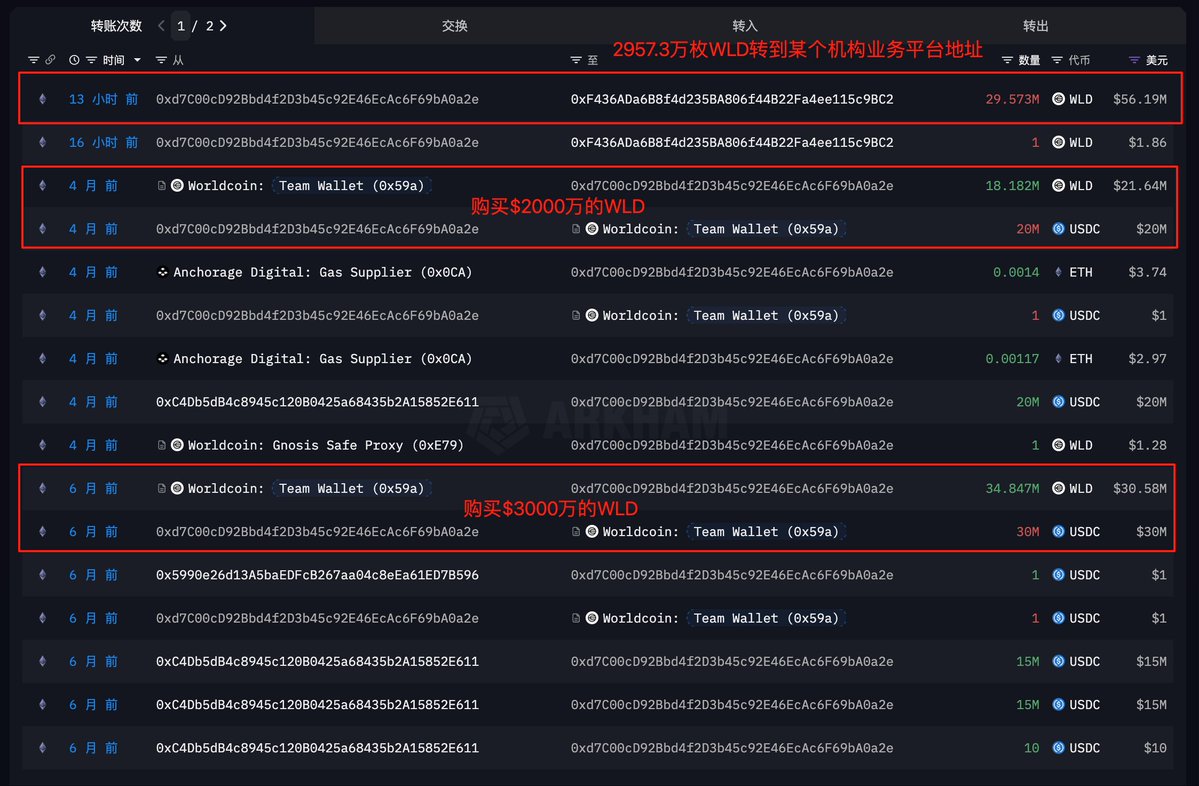Image resolution: width=1199 pixels, height=786 pixels.
Task: Click the $1.86 USD value
Action: 1148,142
